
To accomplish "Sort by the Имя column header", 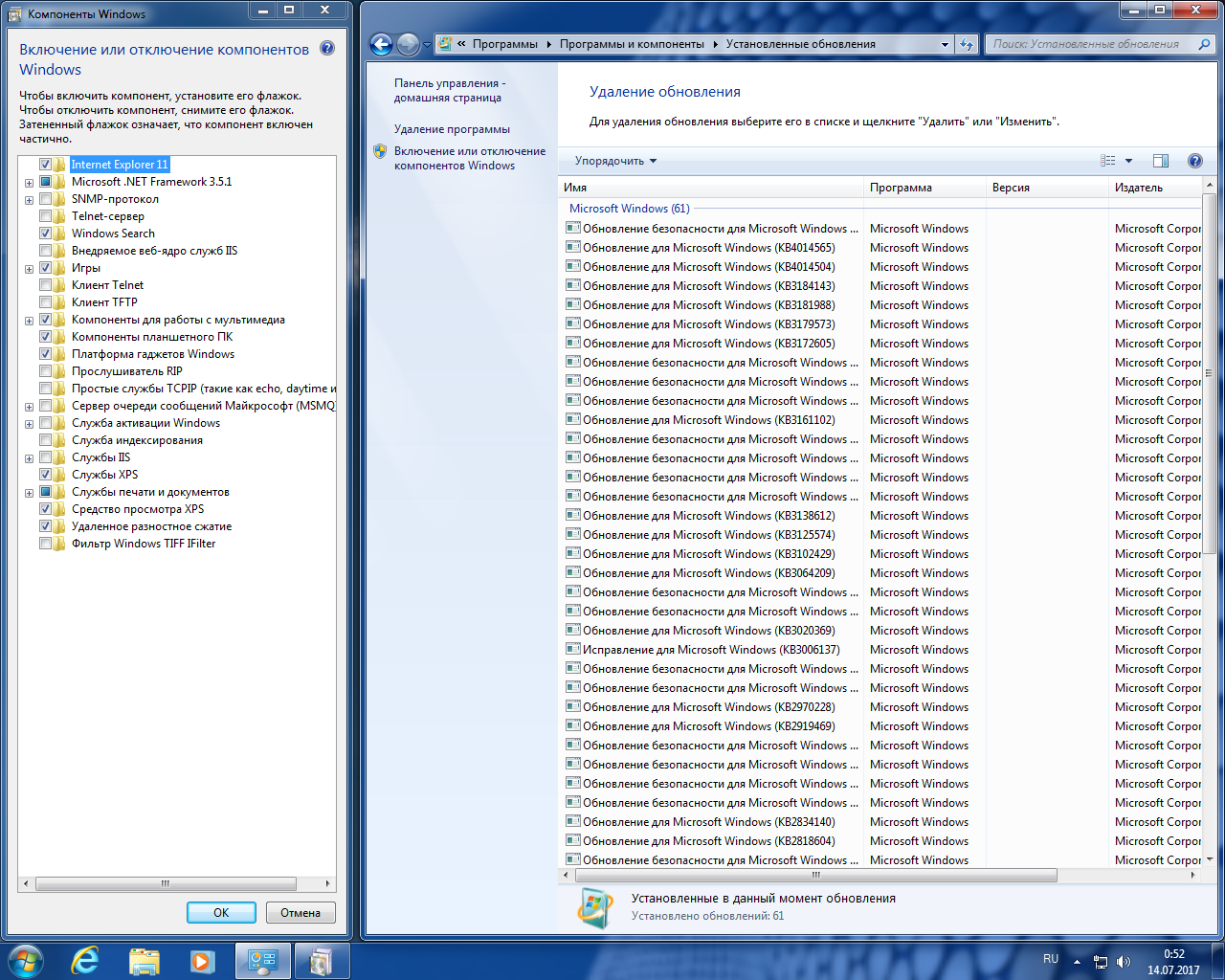I will click(x=711, y=188).
